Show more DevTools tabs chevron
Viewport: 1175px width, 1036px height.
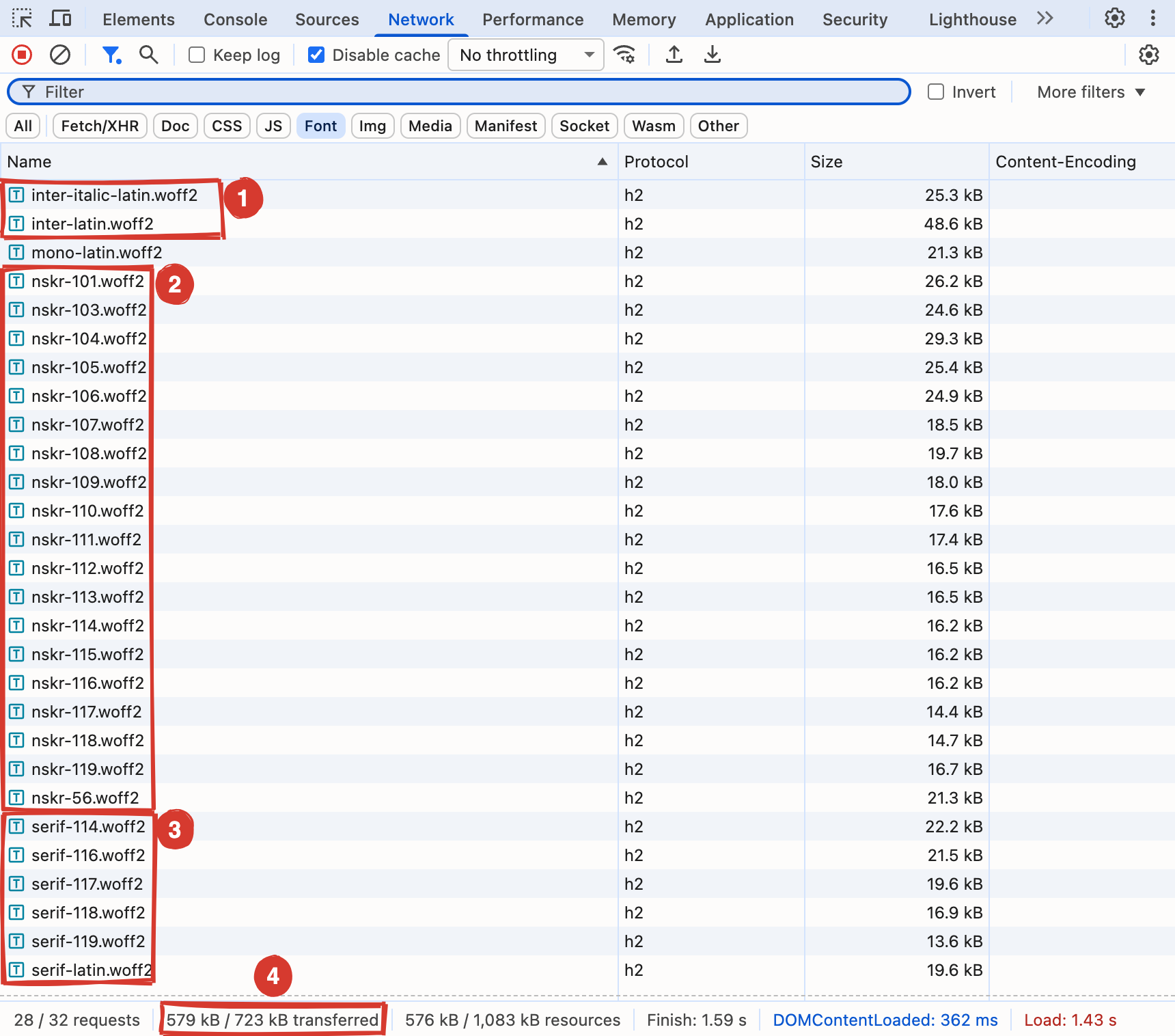pos(1045,18)
